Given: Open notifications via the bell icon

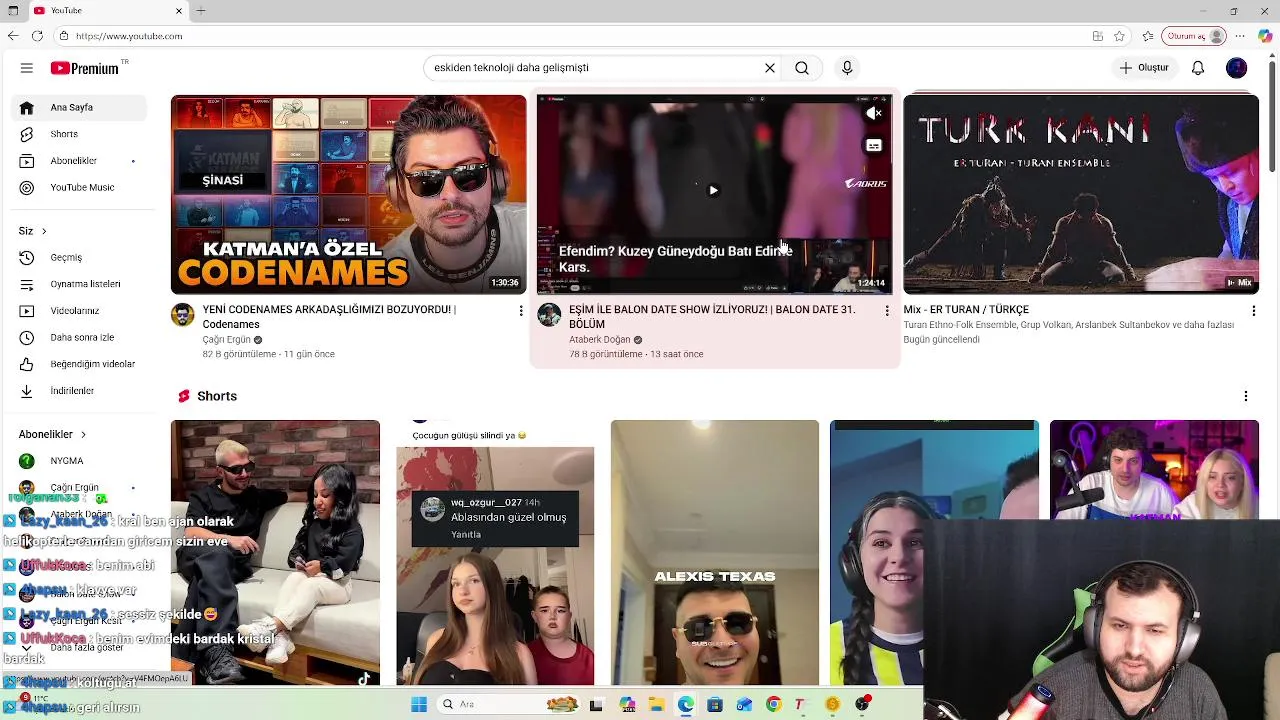Looking at the screenshot, I should 1198,68.
